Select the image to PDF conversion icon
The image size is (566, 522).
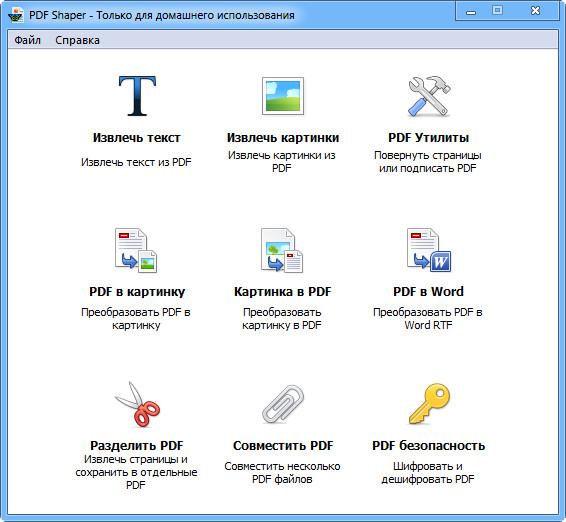point(282,250)
